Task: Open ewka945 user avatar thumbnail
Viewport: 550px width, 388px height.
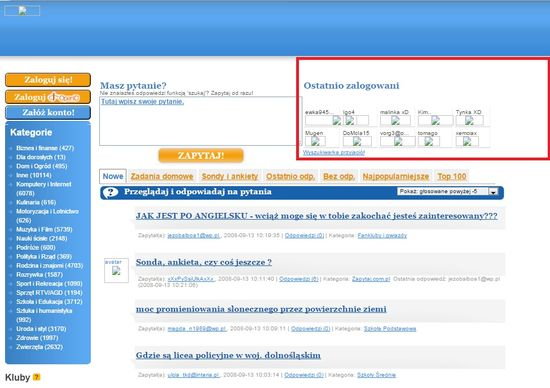Action: pyautogui.click(x=323, y=121)
